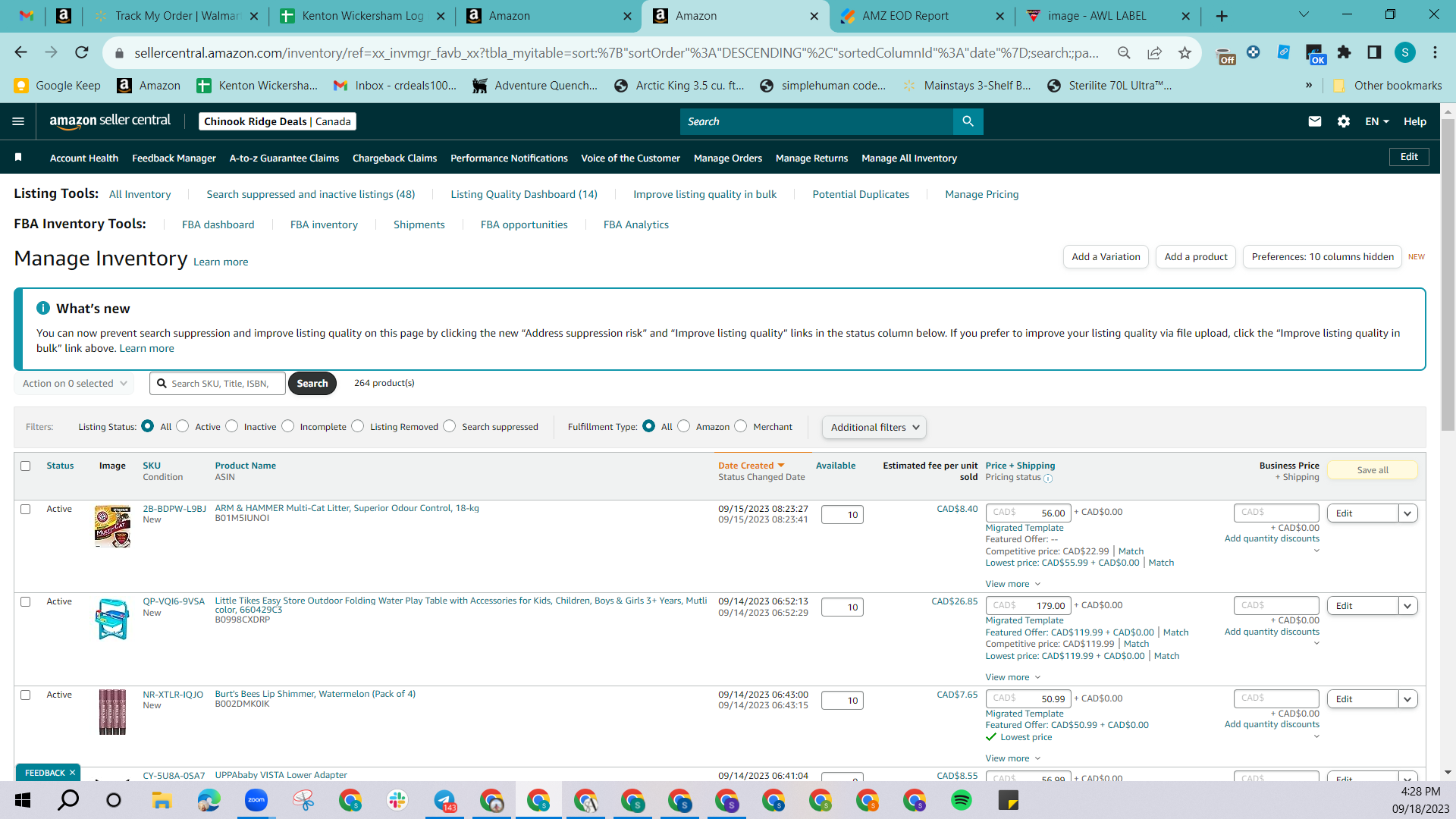Check the Little Tikes water table row checkbox
The width and height of the screenshot is (1456, 819).
[x=26, y=601]
